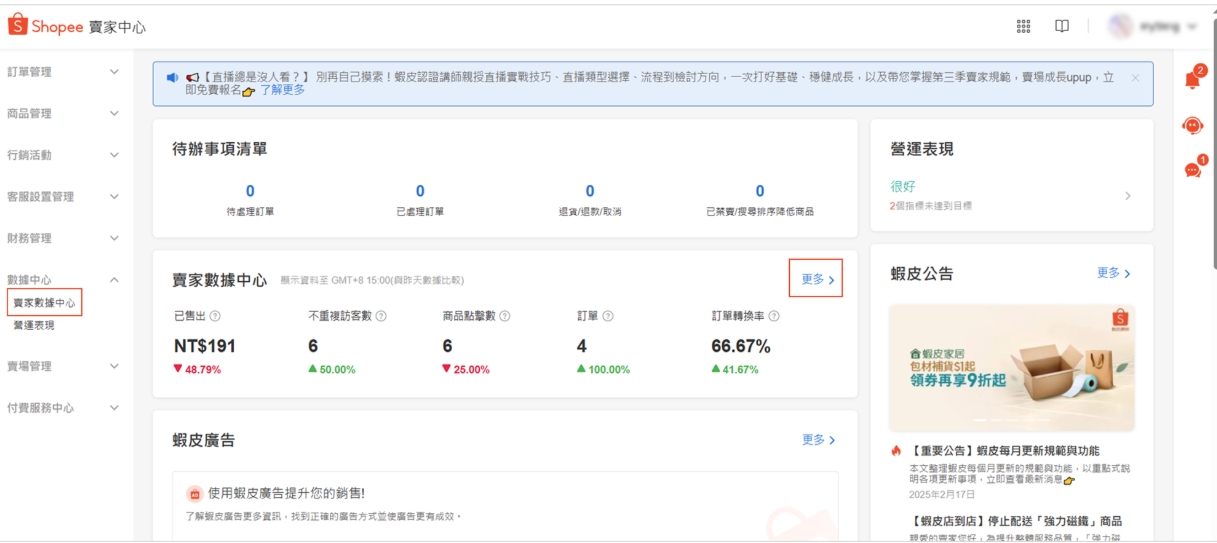Viewport: 1217px width, 543px height.
Task: Click the 2025年2月17日 announcement date
Action: point(942,494)
